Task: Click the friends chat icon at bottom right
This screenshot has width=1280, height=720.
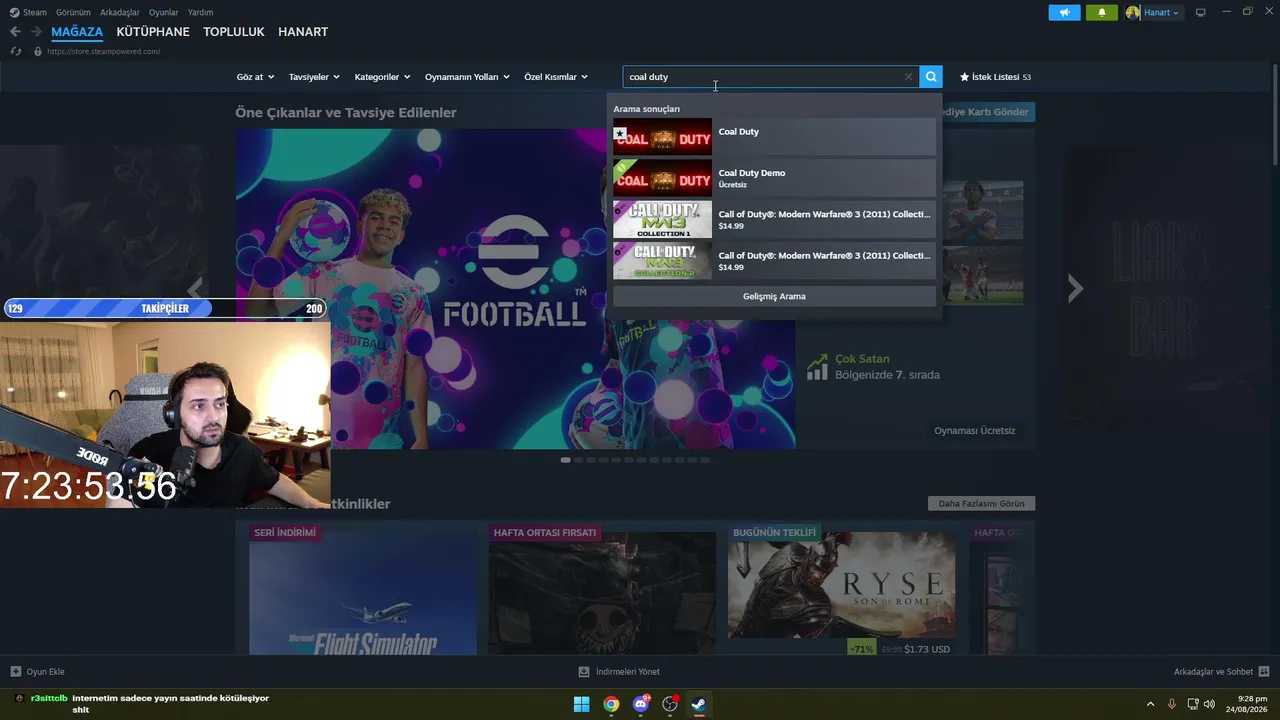Action: [x=1264, y=672]
